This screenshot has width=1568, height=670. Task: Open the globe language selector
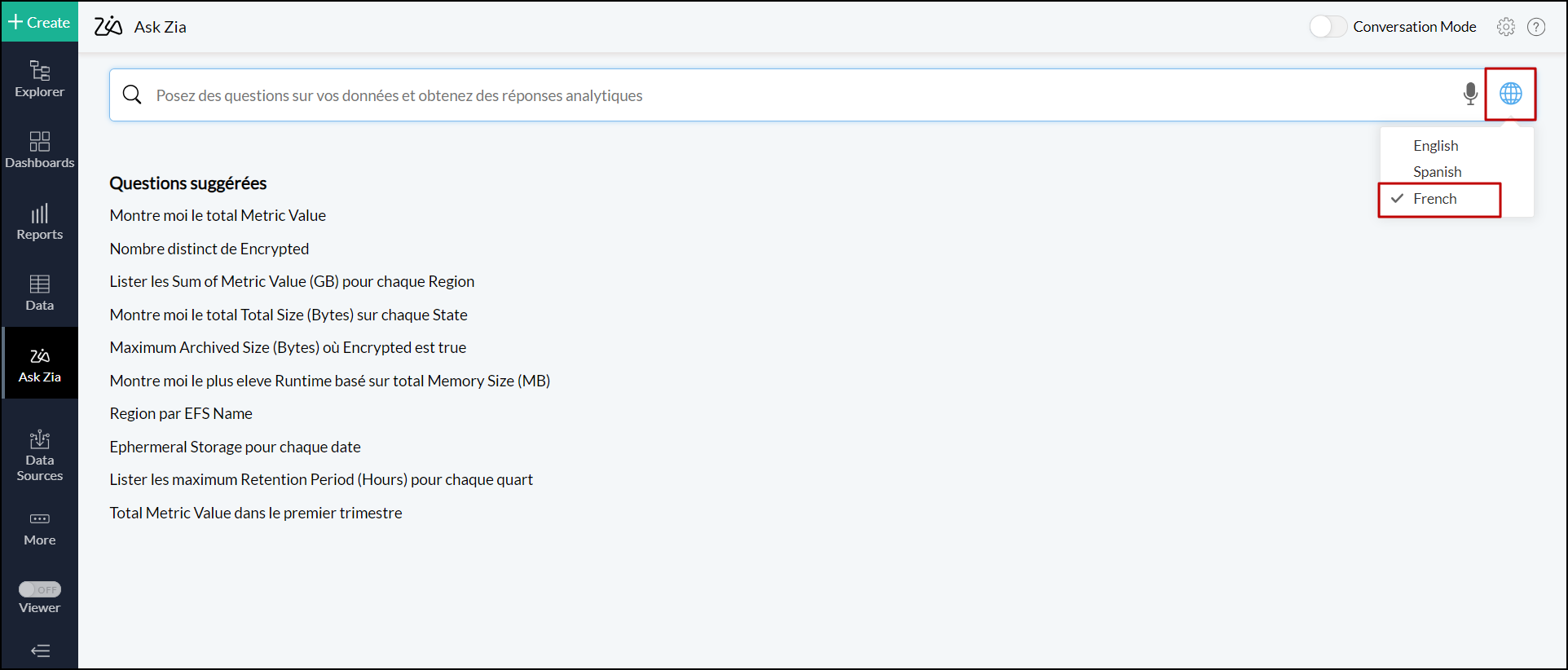(1510, 94)
